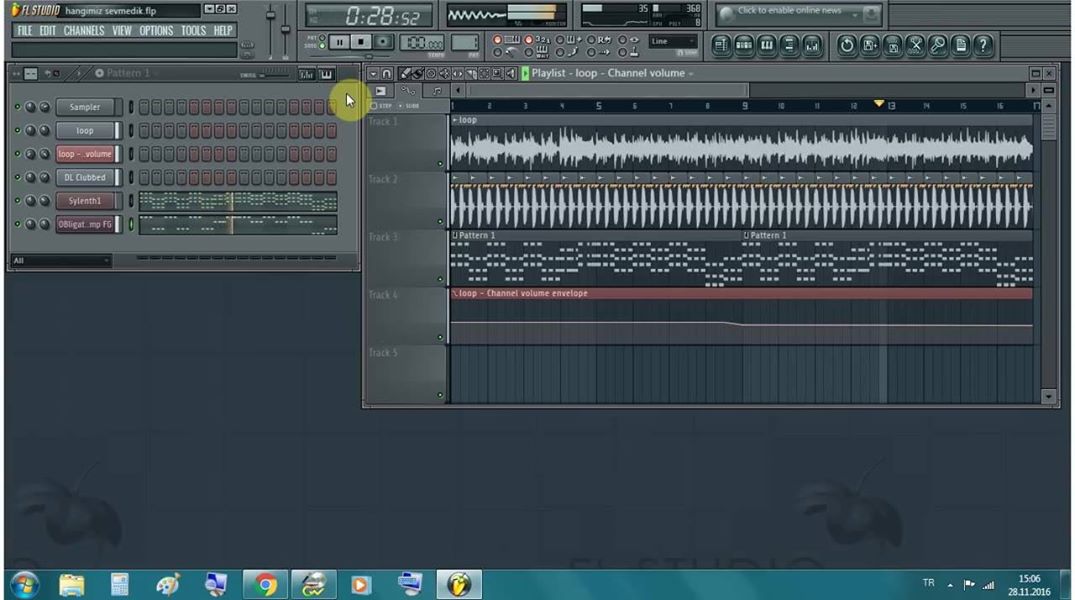
Task: Stop playback with the stop button
Action: click(x=361, y=42)
